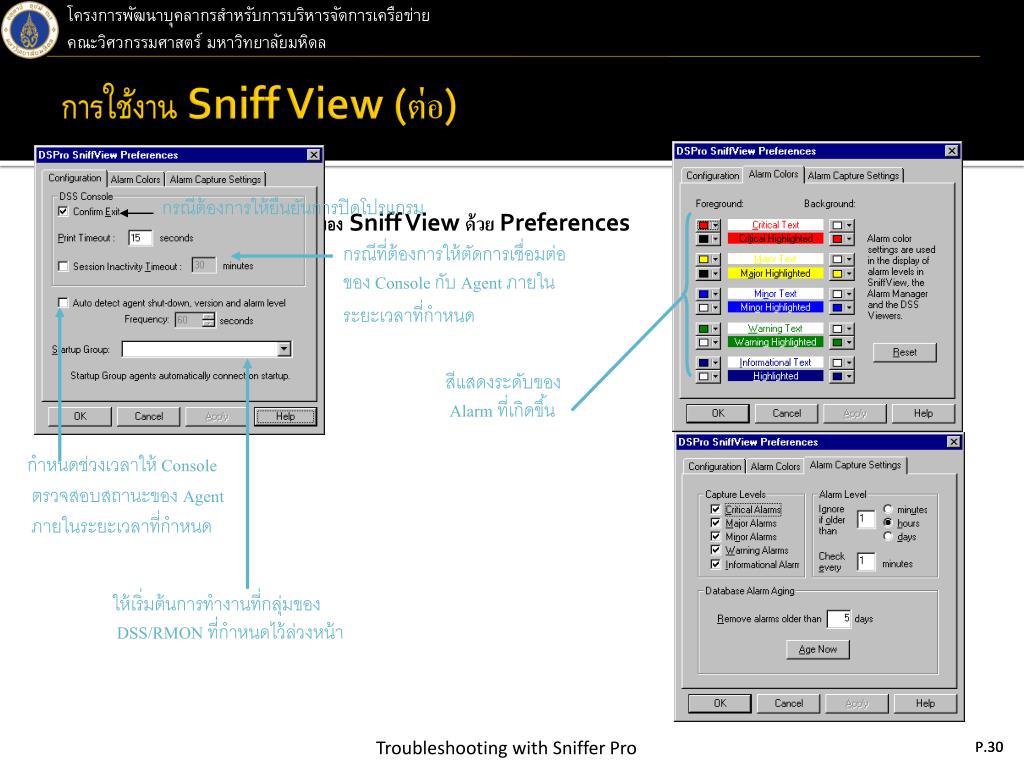Click the Ignore if older than field

[866, 520]
